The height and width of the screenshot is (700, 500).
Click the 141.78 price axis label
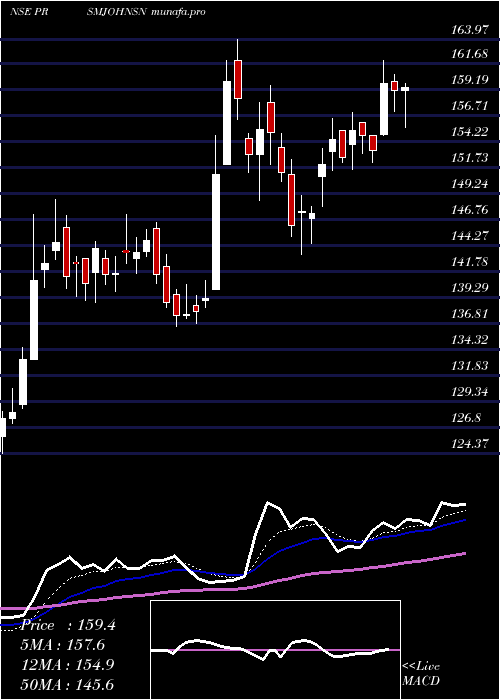(469, 261)
